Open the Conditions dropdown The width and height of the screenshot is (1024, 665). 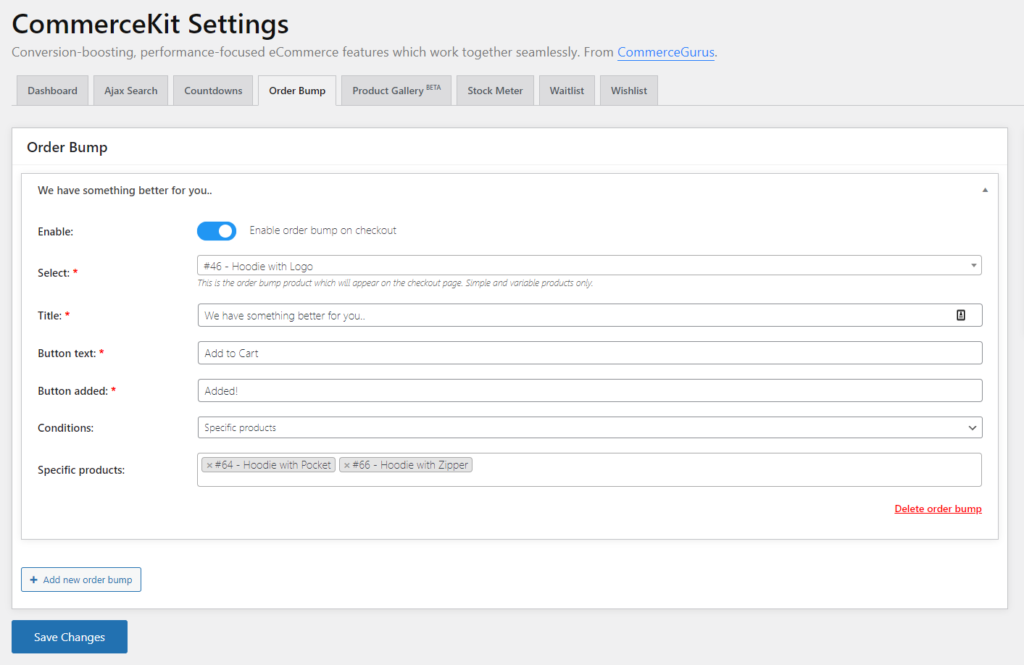[589, 428]
